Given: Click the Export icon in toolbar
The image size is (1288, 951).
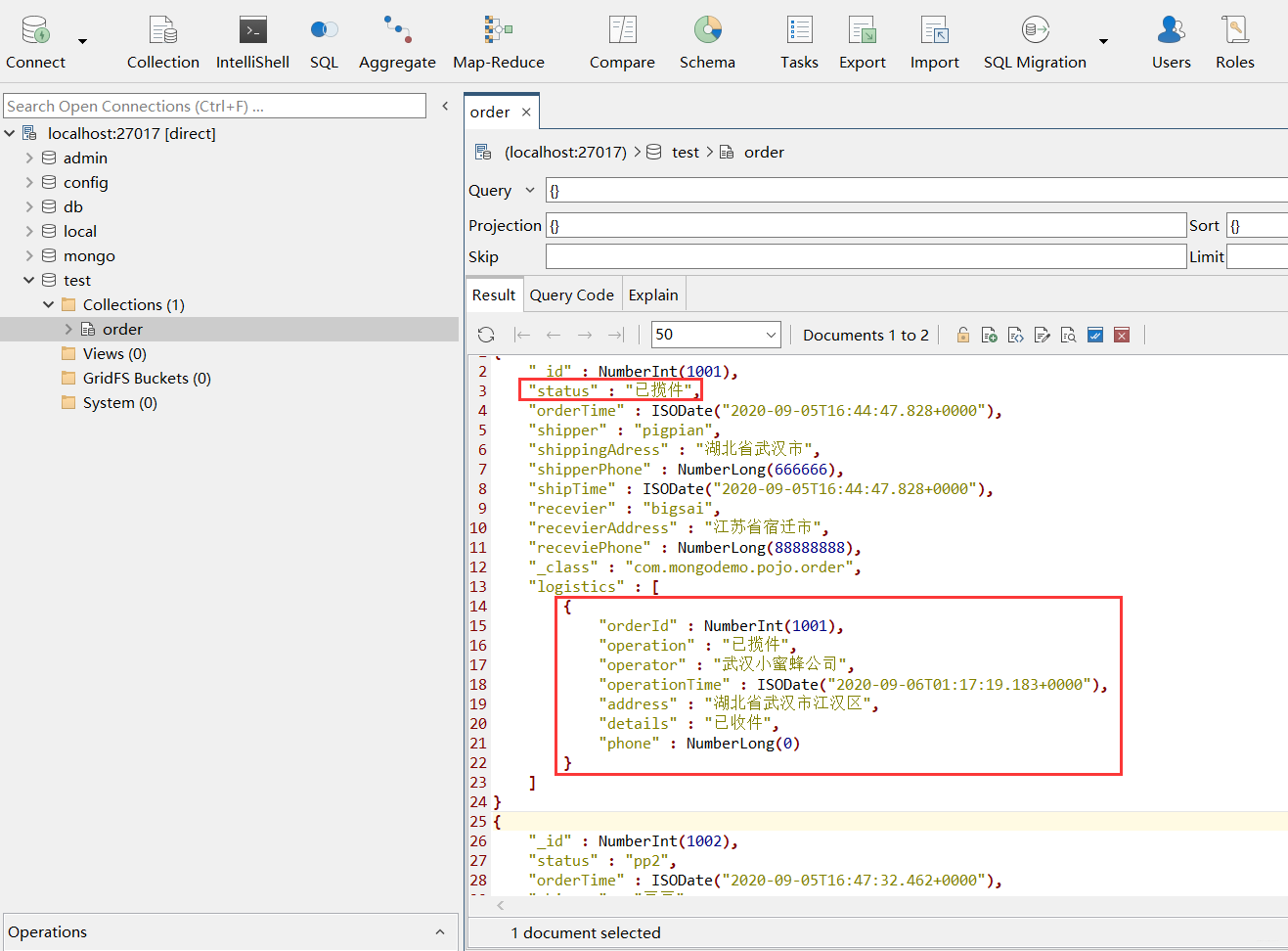Looking at the screenshot, I should coord(862,43).
